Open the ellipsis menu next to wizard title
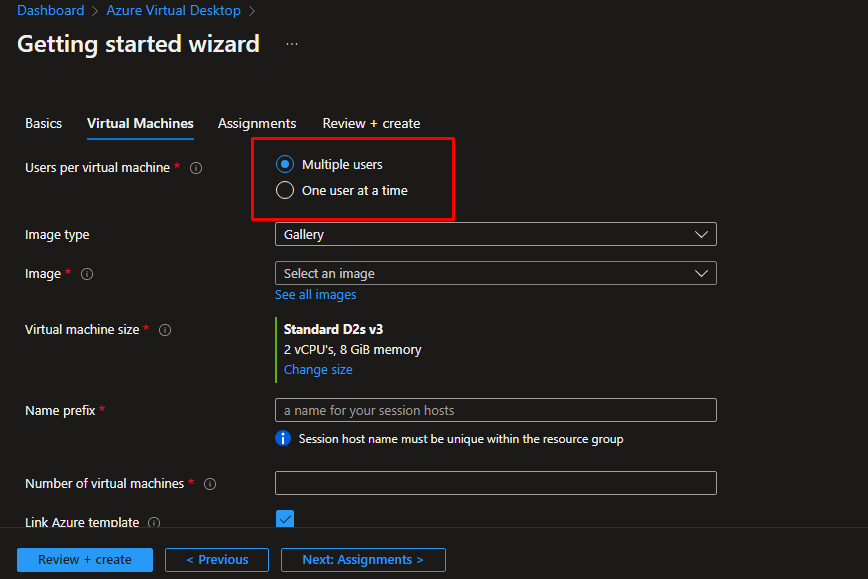This screenshot has width=868, height=579. 292,45
